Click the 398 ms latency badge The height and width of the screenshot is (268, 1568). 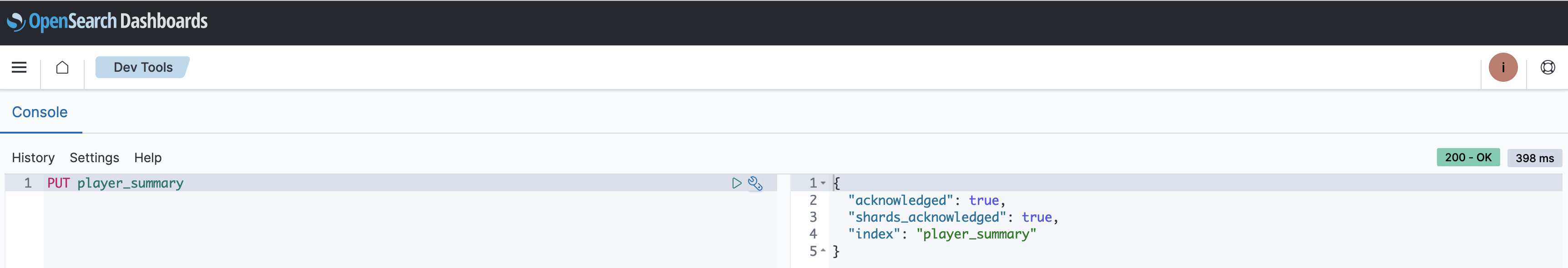1534,158
